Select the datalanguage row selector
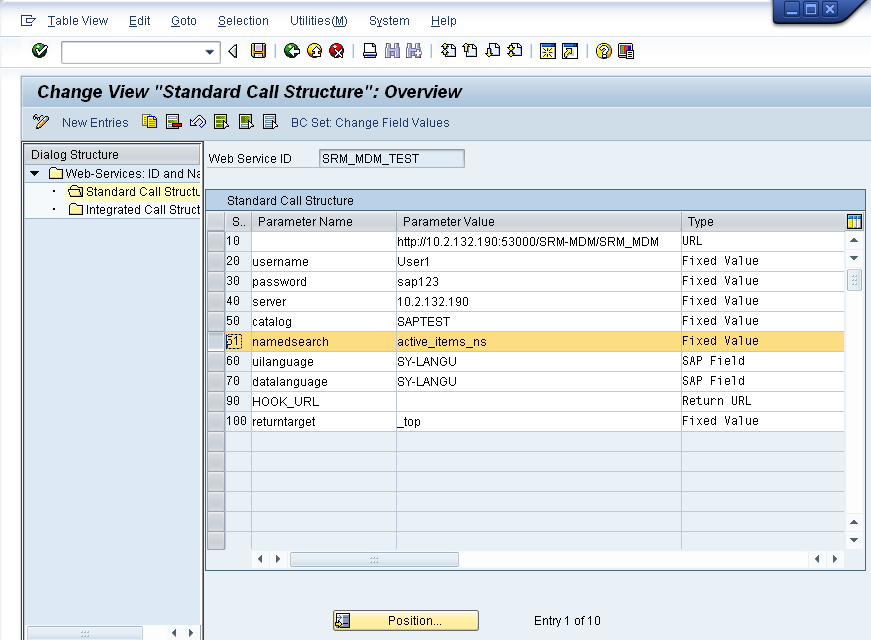Screen dimensions: 871x640 click(x=216, y=382)
